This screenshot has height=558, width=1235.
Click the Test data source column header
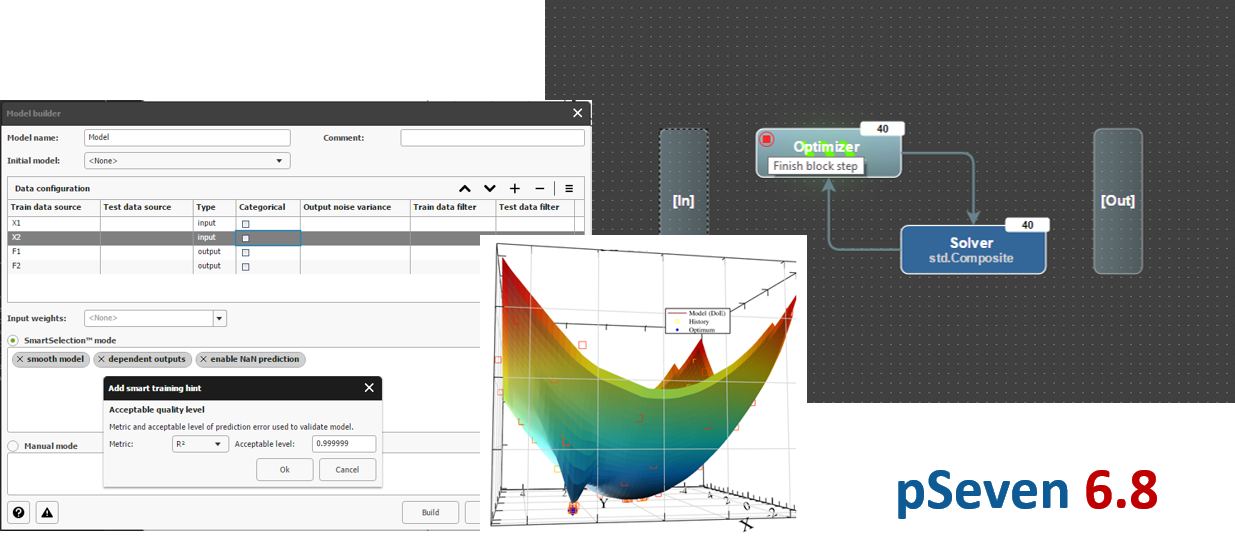pos(146,207)
